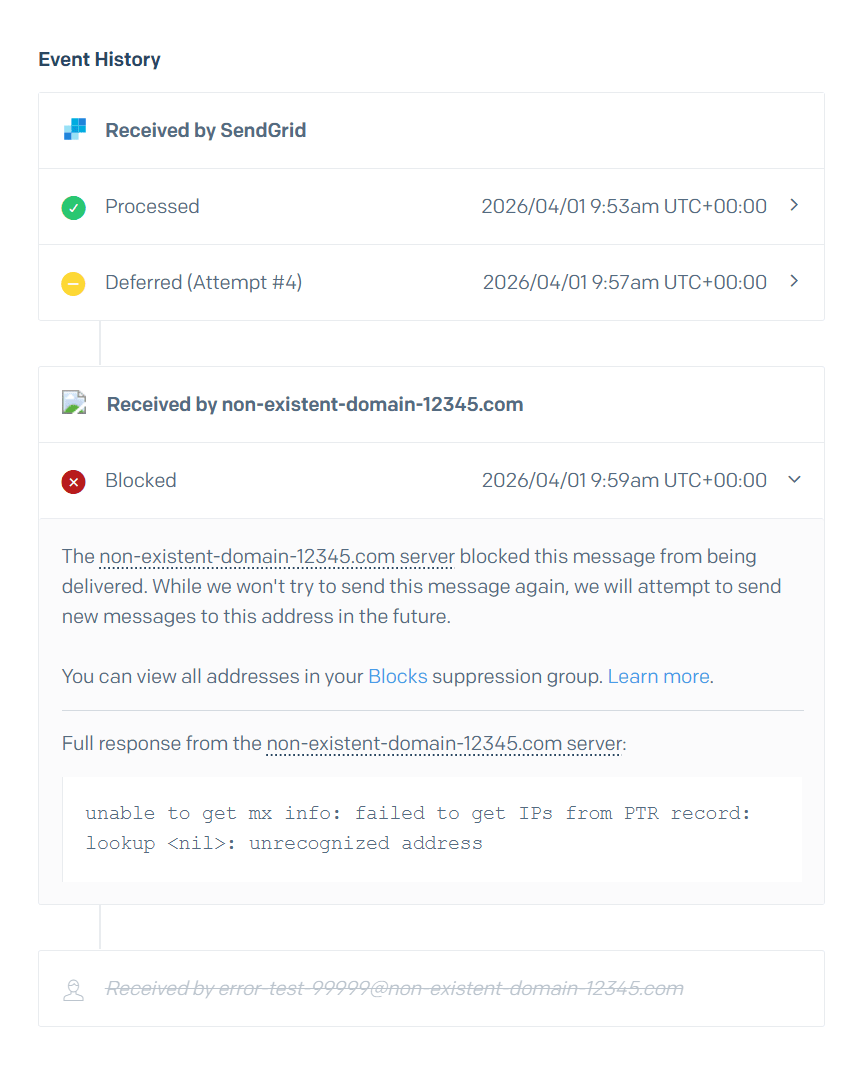Expand the Processed event row
Image resolution: width=856 pixels, height=1065 pixels.
(x=794, y=205)
